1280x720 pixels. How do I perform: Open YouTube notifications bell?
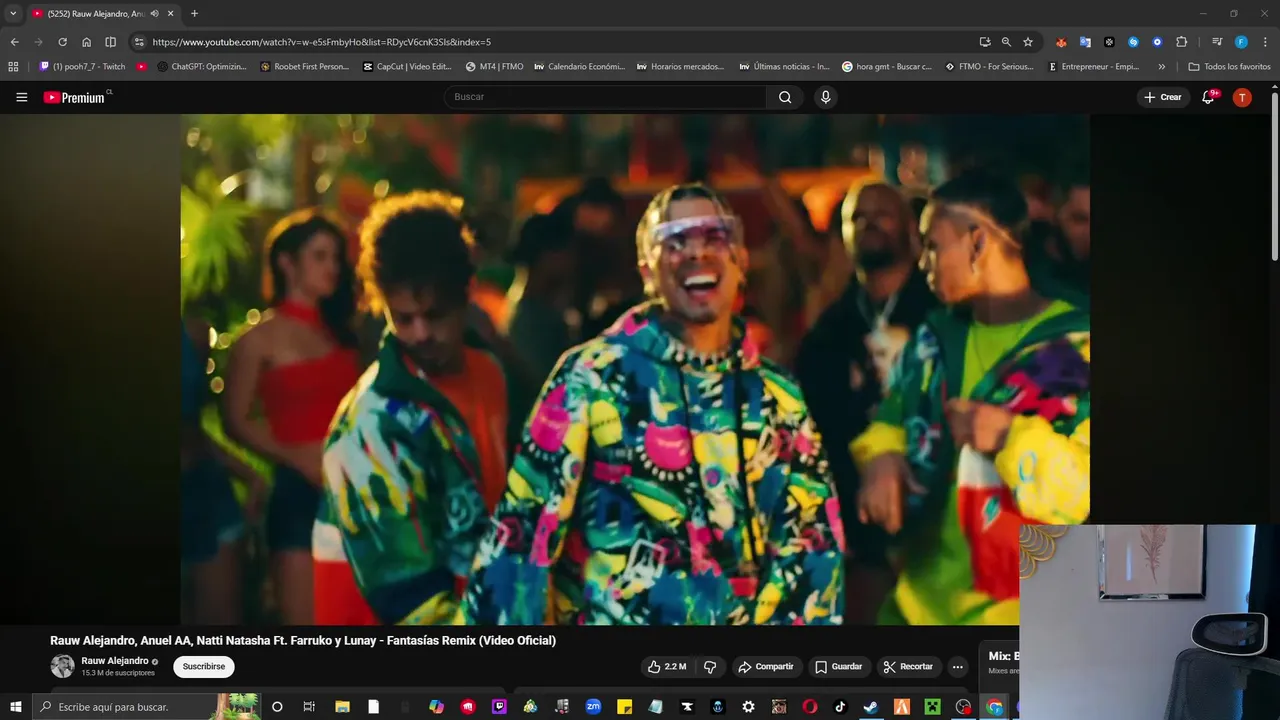coord(1208,97)
